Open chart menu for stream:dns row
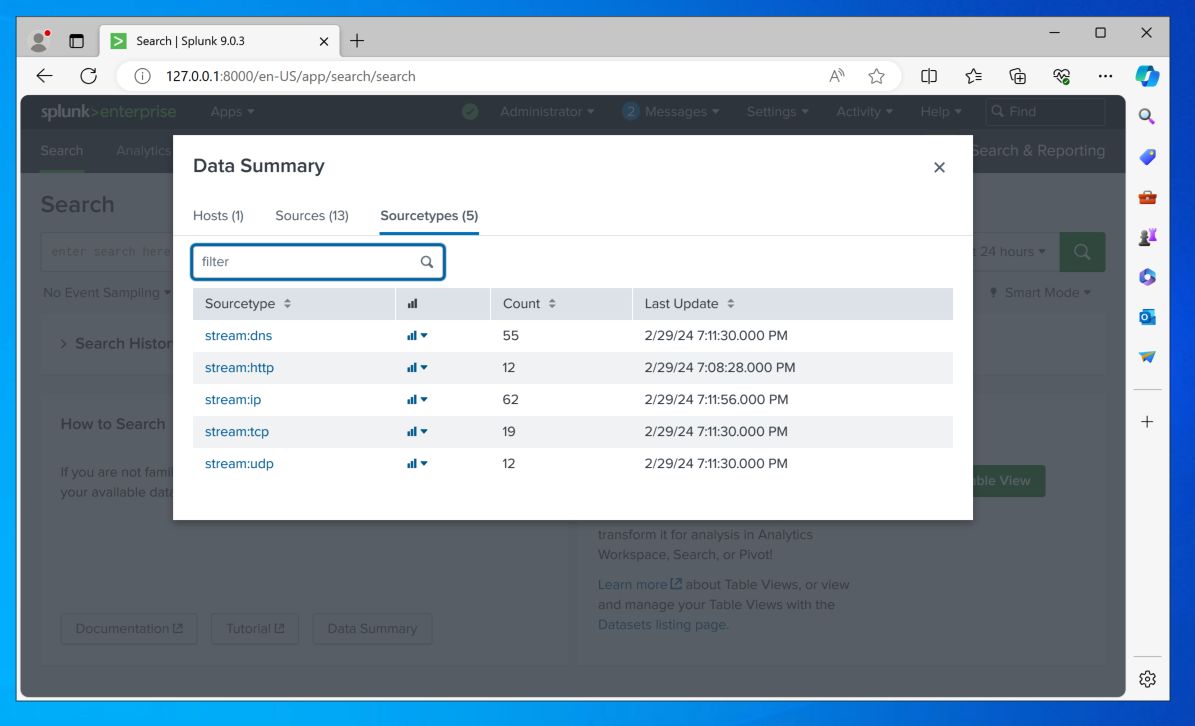The height and width of the screenshot is (726, 1195). tap(417, 336)
